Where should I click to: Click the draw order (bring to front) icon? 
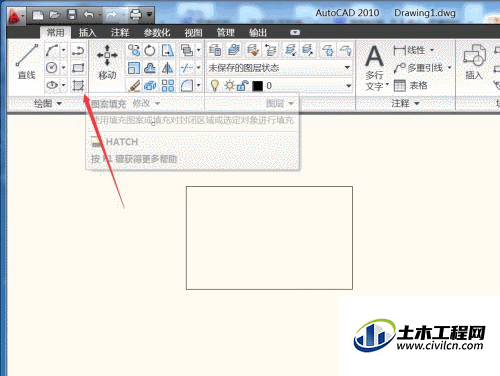(x=187, y=50)
